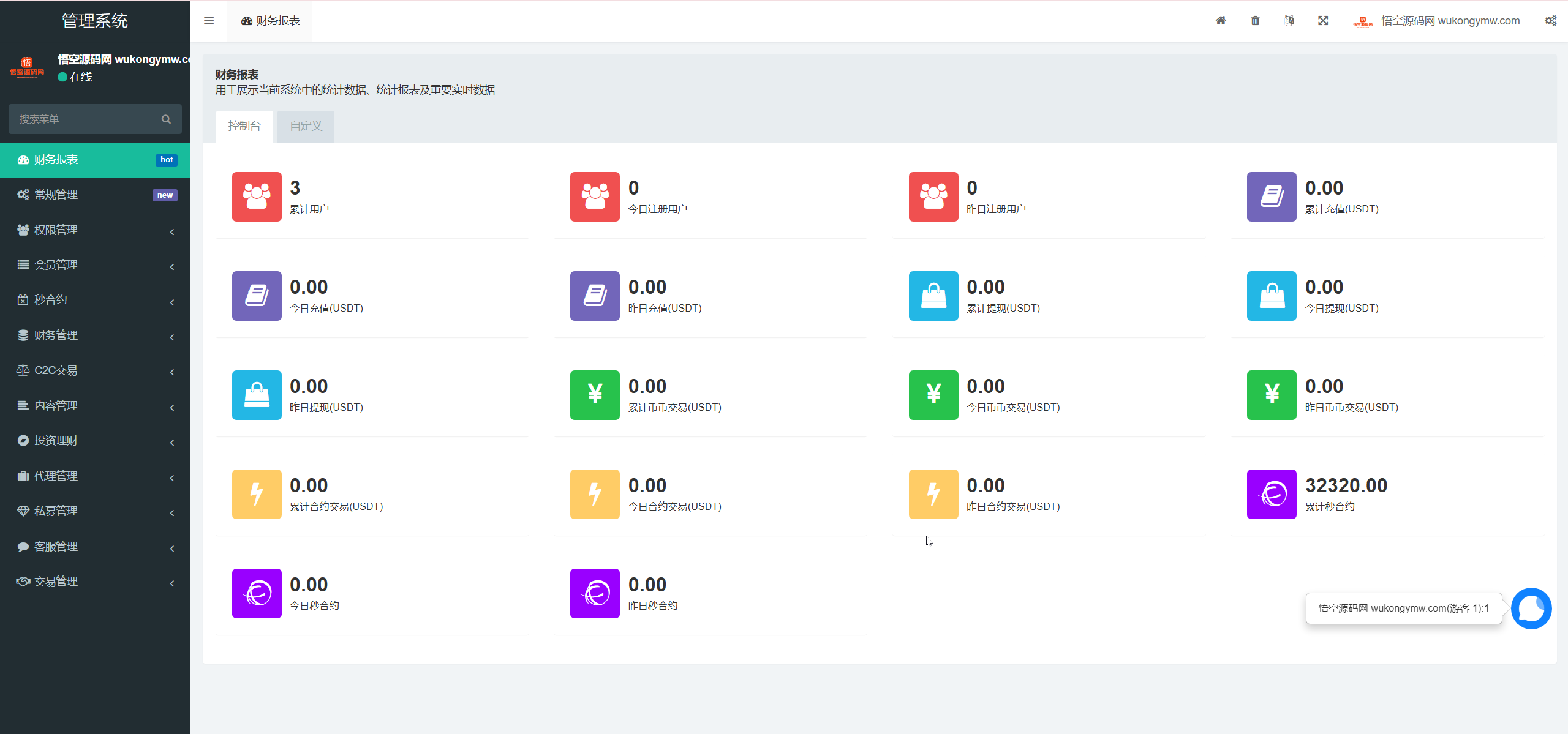Click the 今日充值(USDT) purple book icon
1568x734 pixels.
point(257,296)
